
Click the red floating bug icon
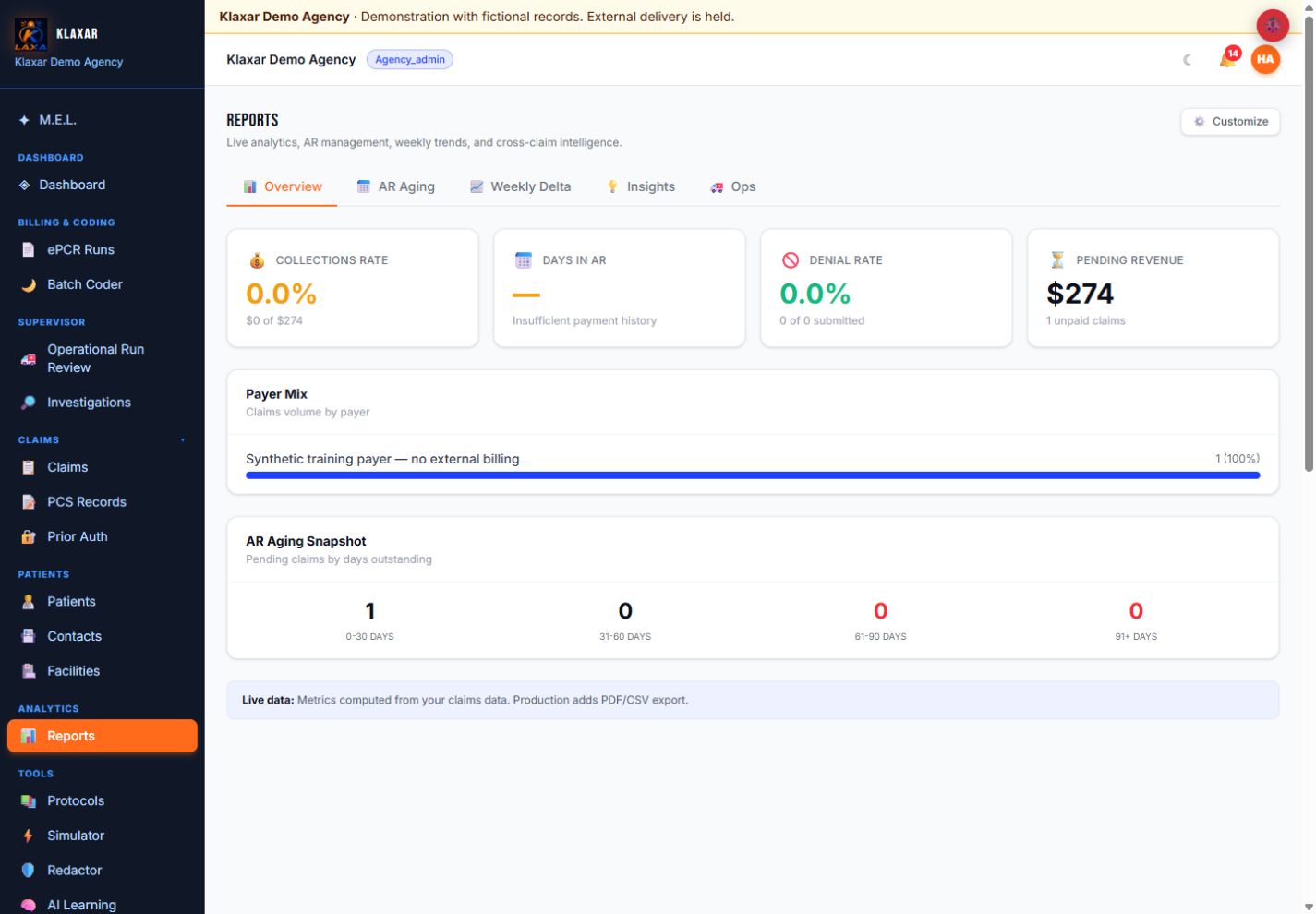click(x=1273, y=26)
